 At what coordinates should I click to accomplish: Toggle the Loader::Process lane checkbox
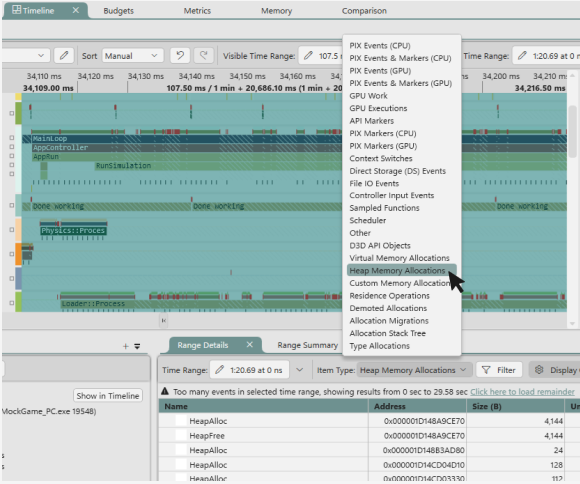(x=12, y=303)
